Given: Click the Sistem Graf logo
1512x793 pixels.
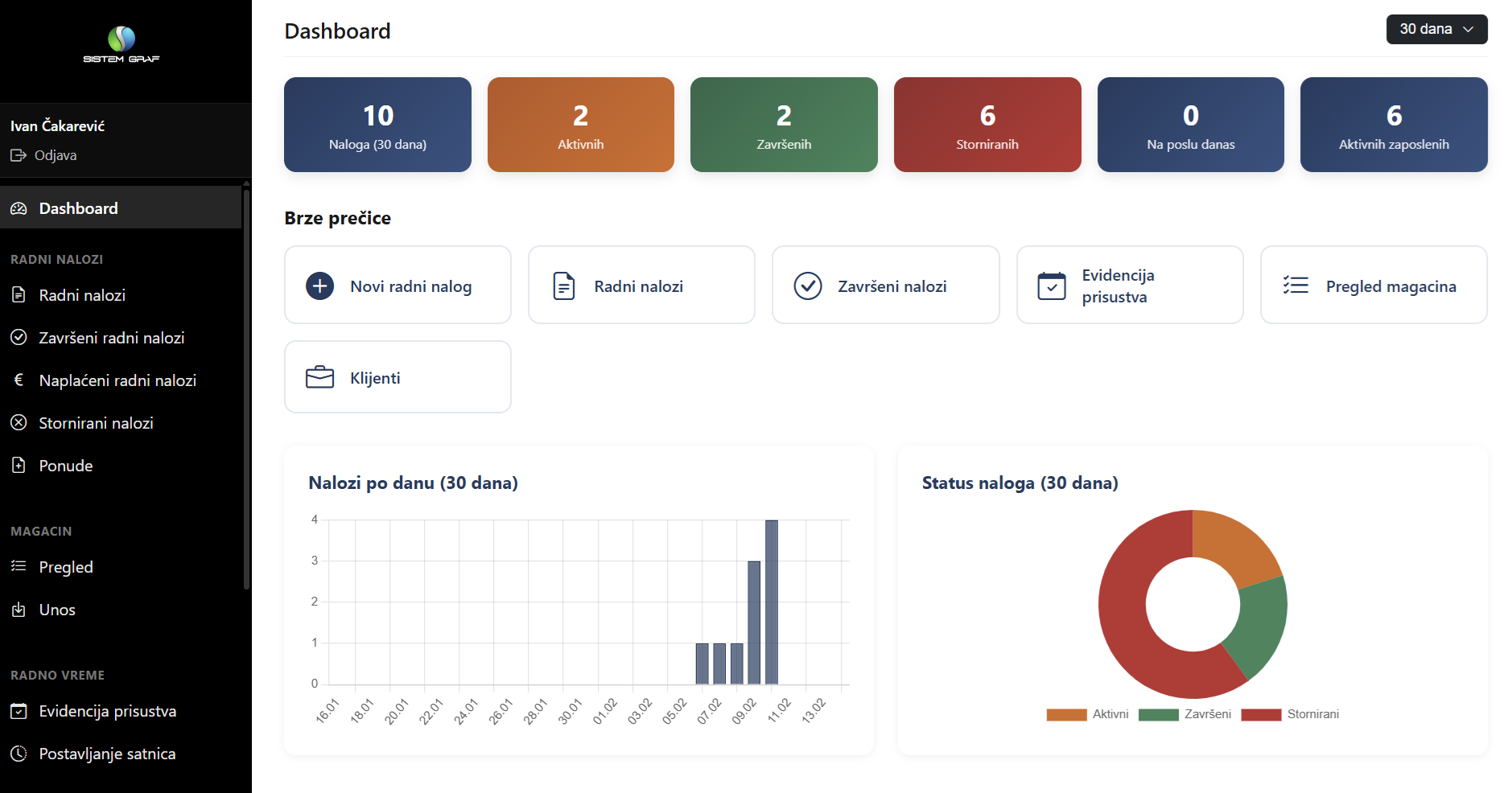Looking at the screenshot, I should (x=122, y=44).
